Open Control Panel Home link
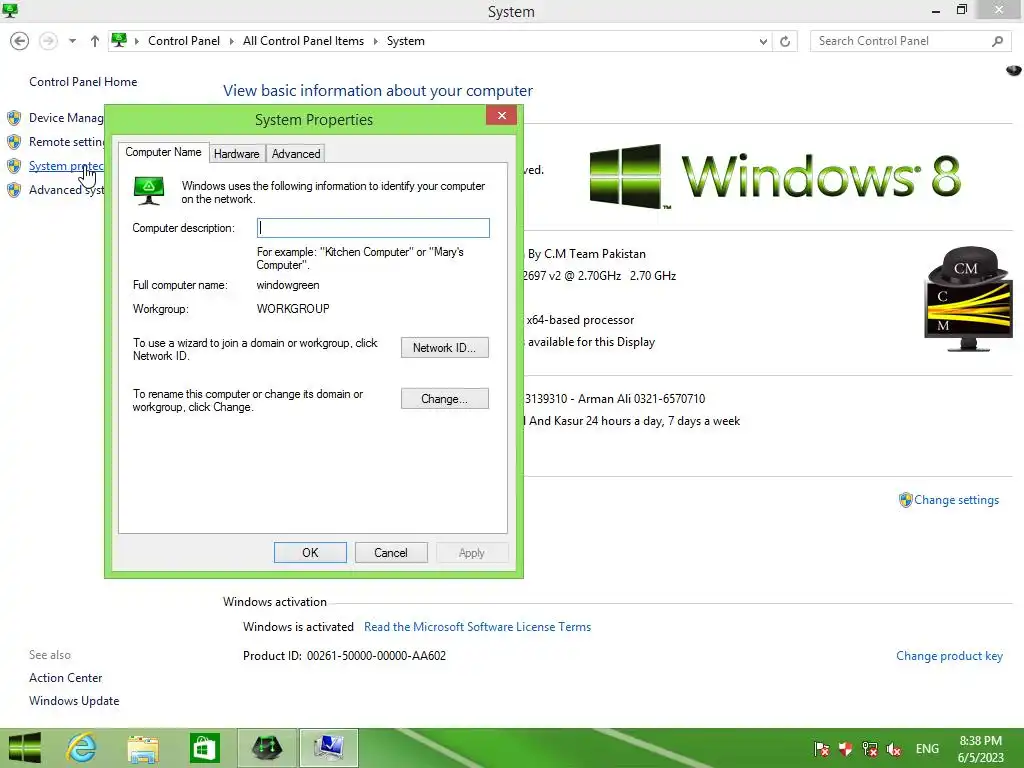Viewport: 1024px width, 768px height. [83, 82]
